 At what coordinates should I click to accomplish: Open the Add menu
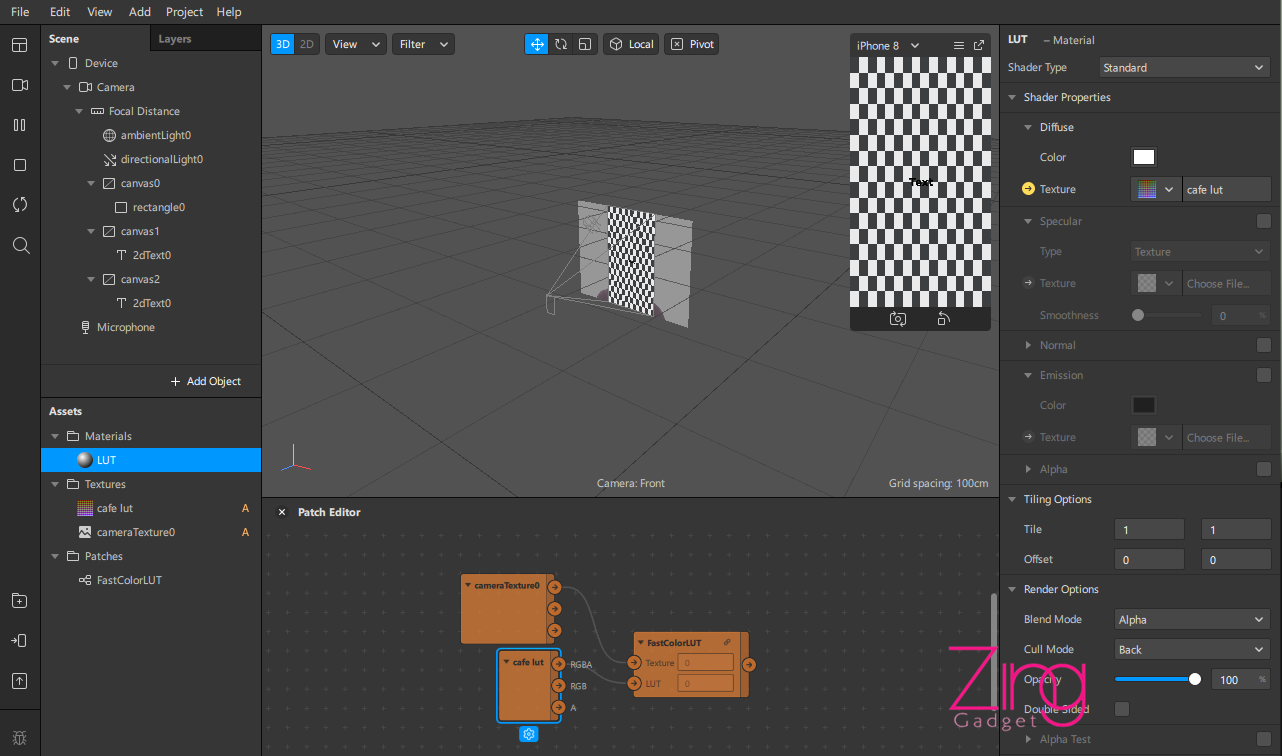click(x=140, y=12)
